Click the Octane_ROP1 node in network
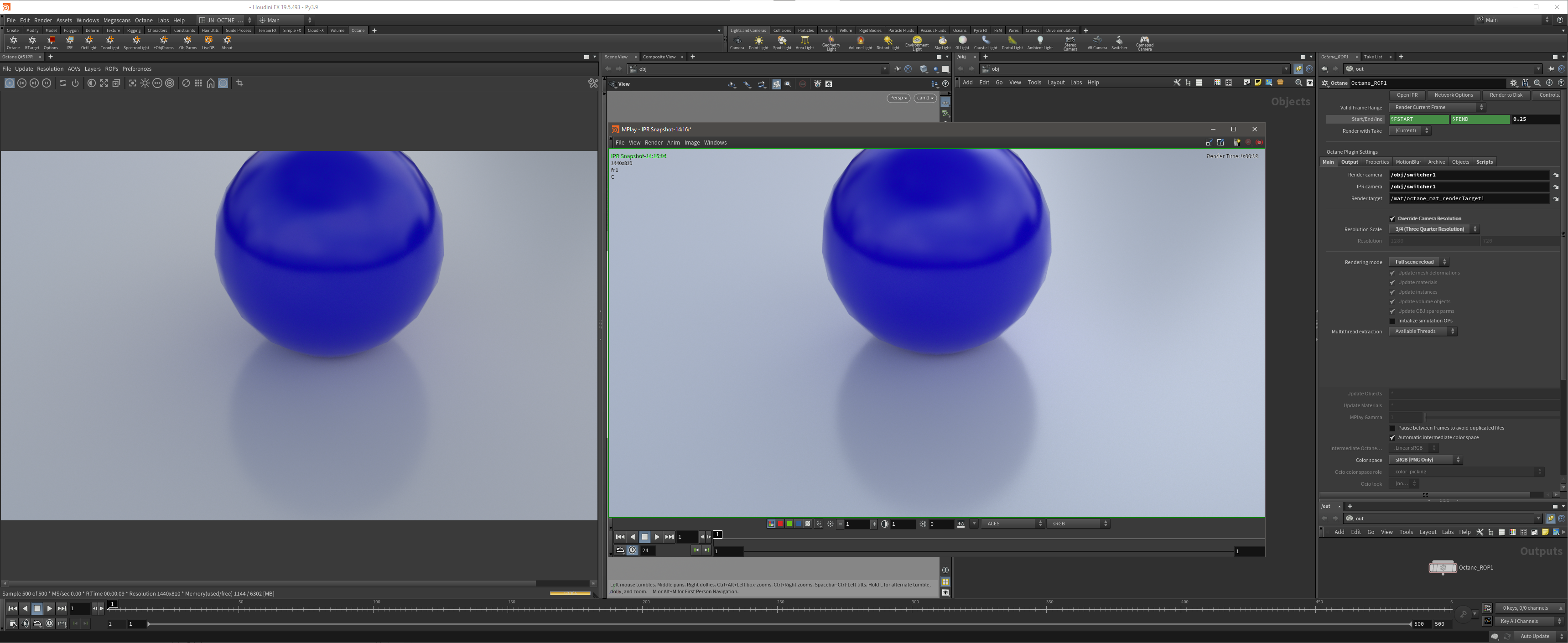Viewport: 1568px width, 643px height. click(1442, 567)
